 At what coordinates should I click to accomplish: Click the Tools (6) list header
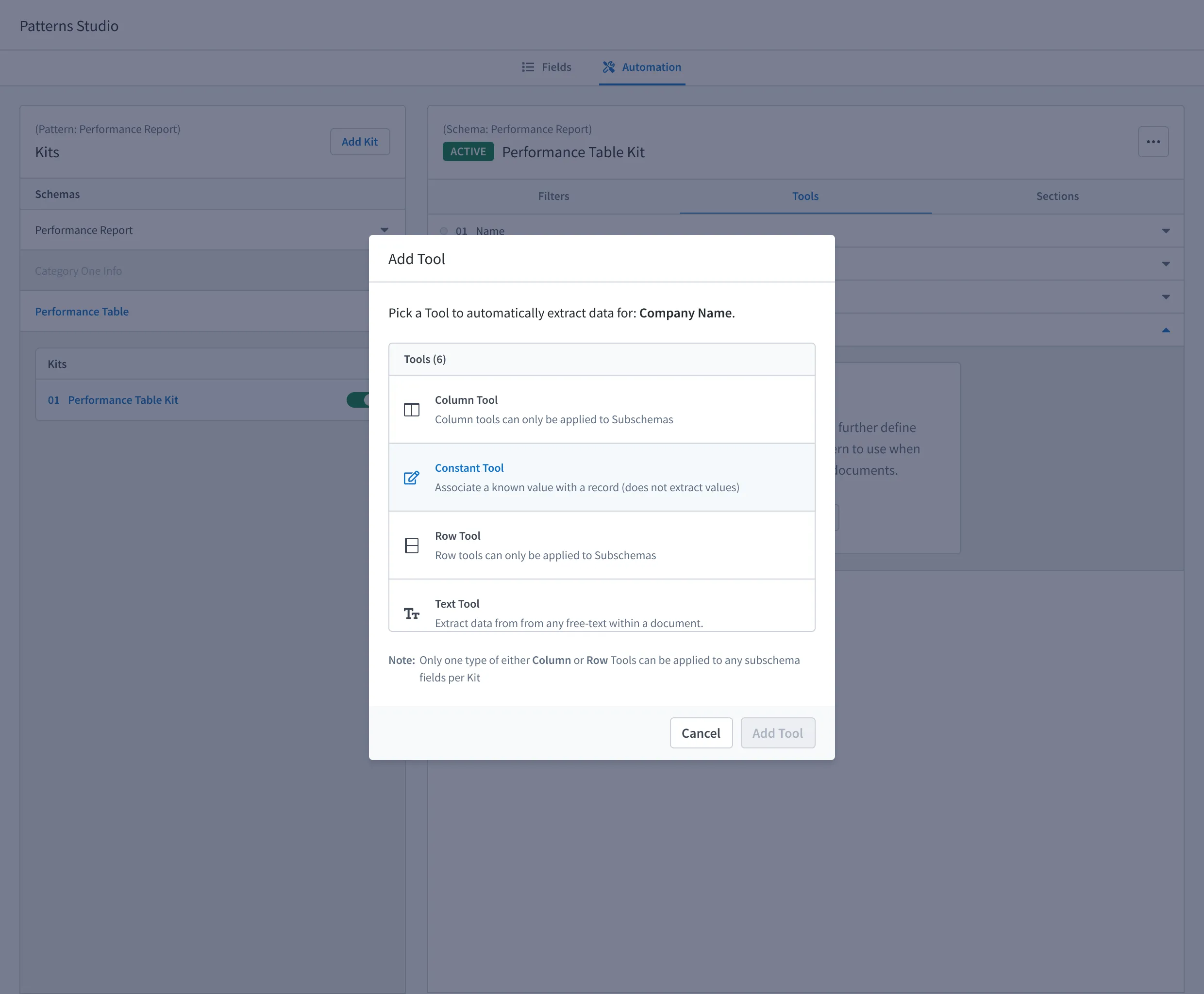[602, 359]
